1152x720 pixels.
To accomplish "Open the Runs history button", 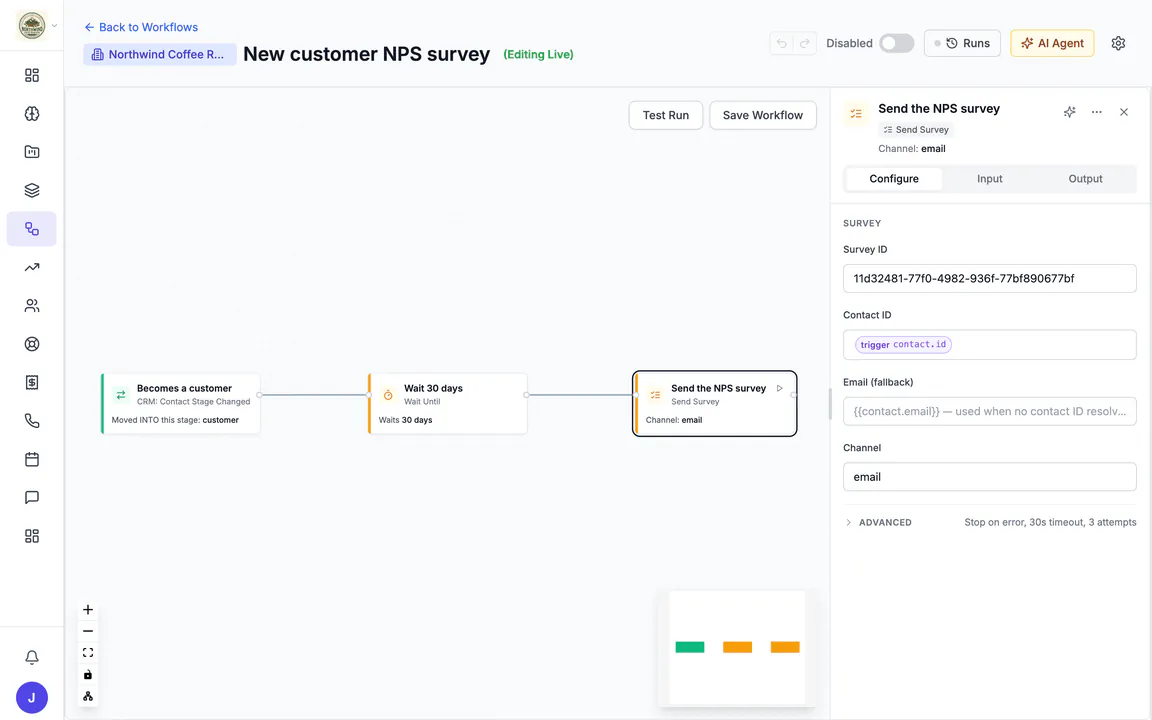I will pyautogui.click(x=962, y=43).
